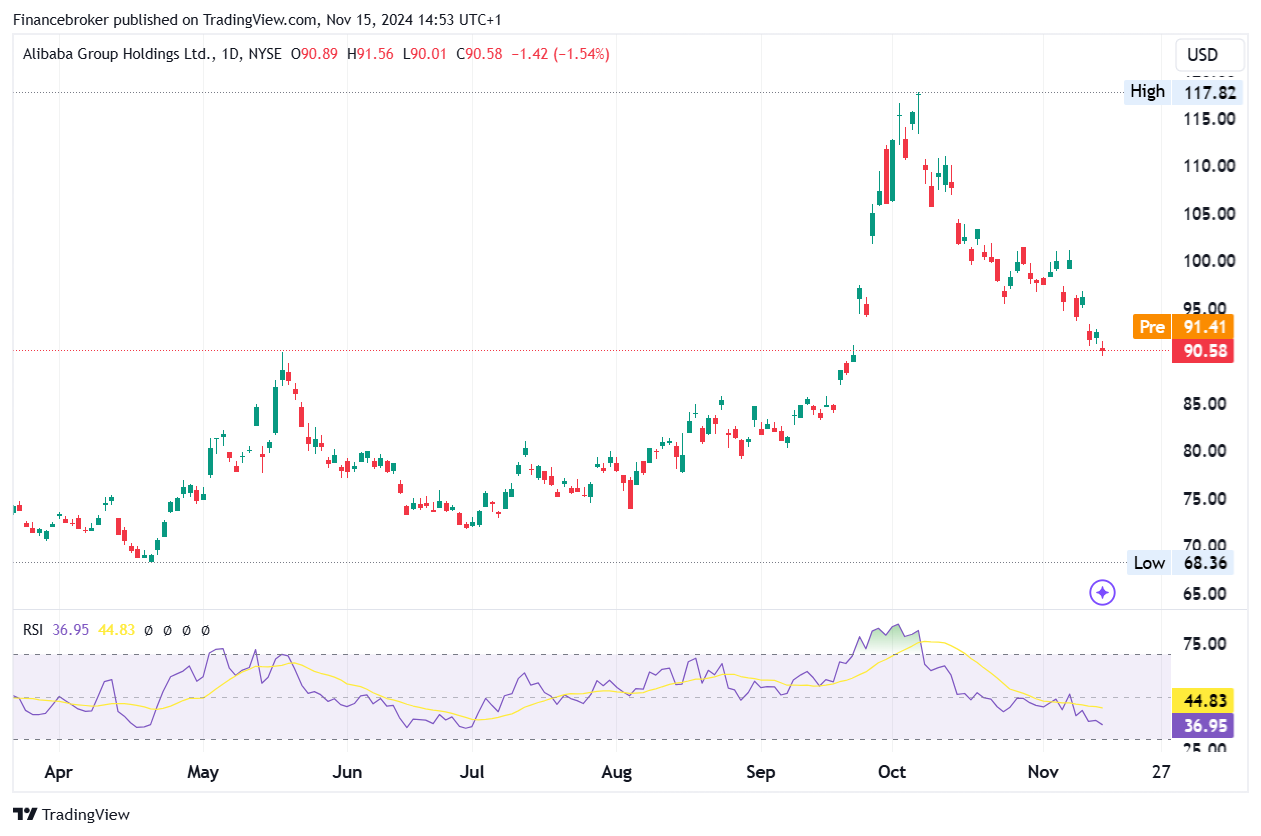Select the Low 68.36 price marker
1261x836 pixels.
[x=1181, y=563]
